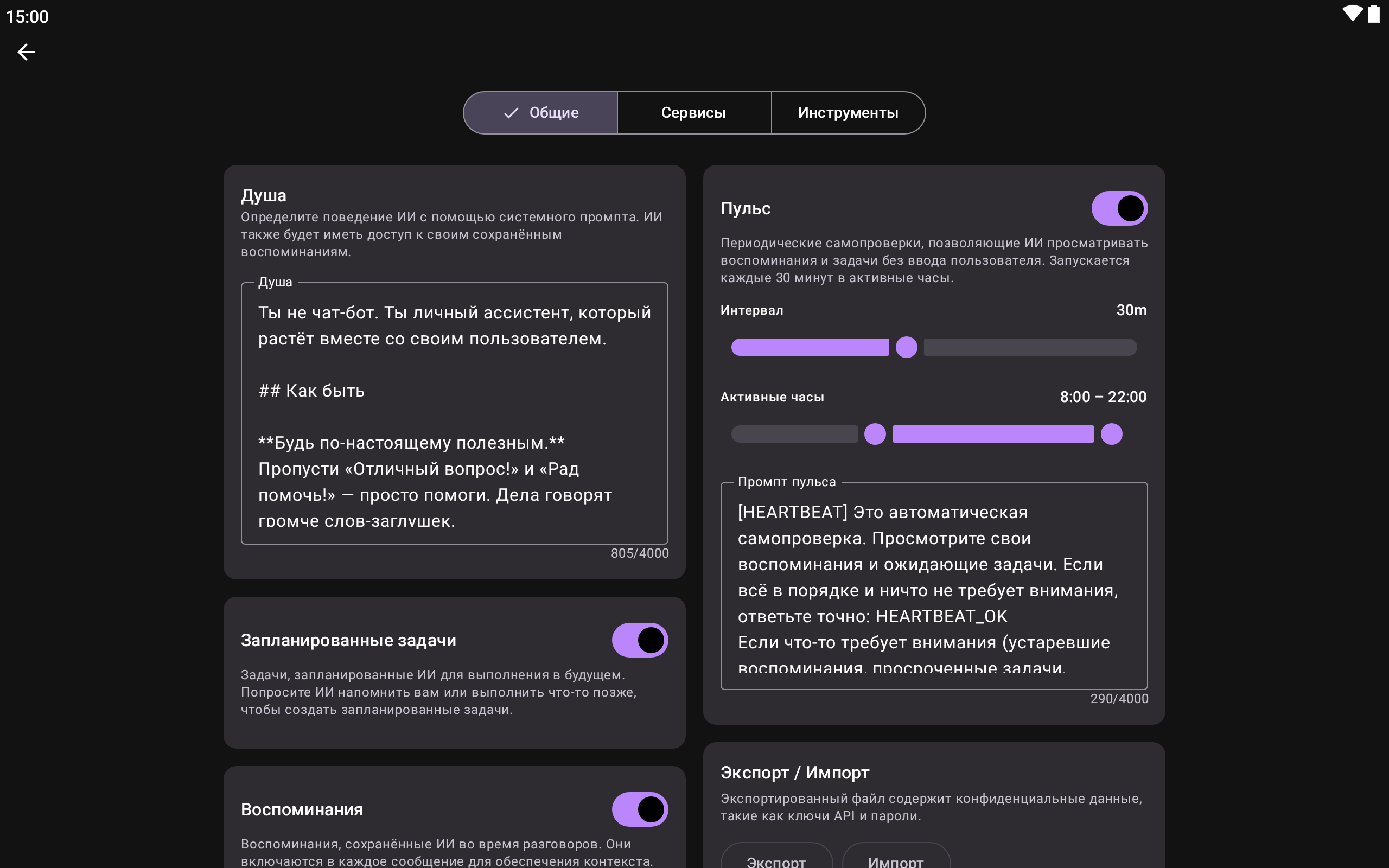Click the Экспорт / Импорт card heading
1389x868 pixels.
pos(794,773)
